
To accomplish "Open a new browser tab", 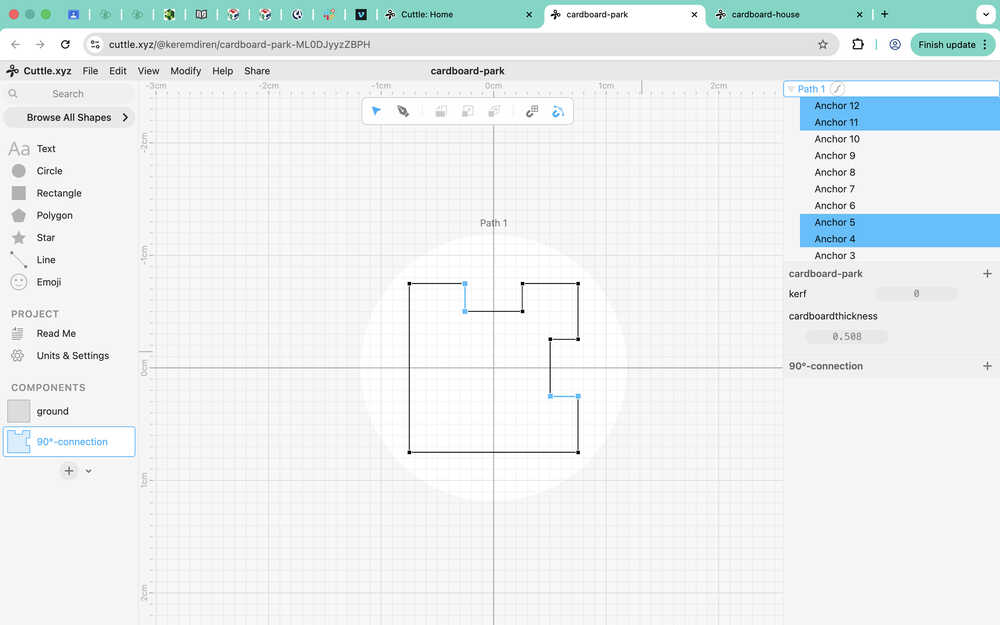I will point(885,14).
